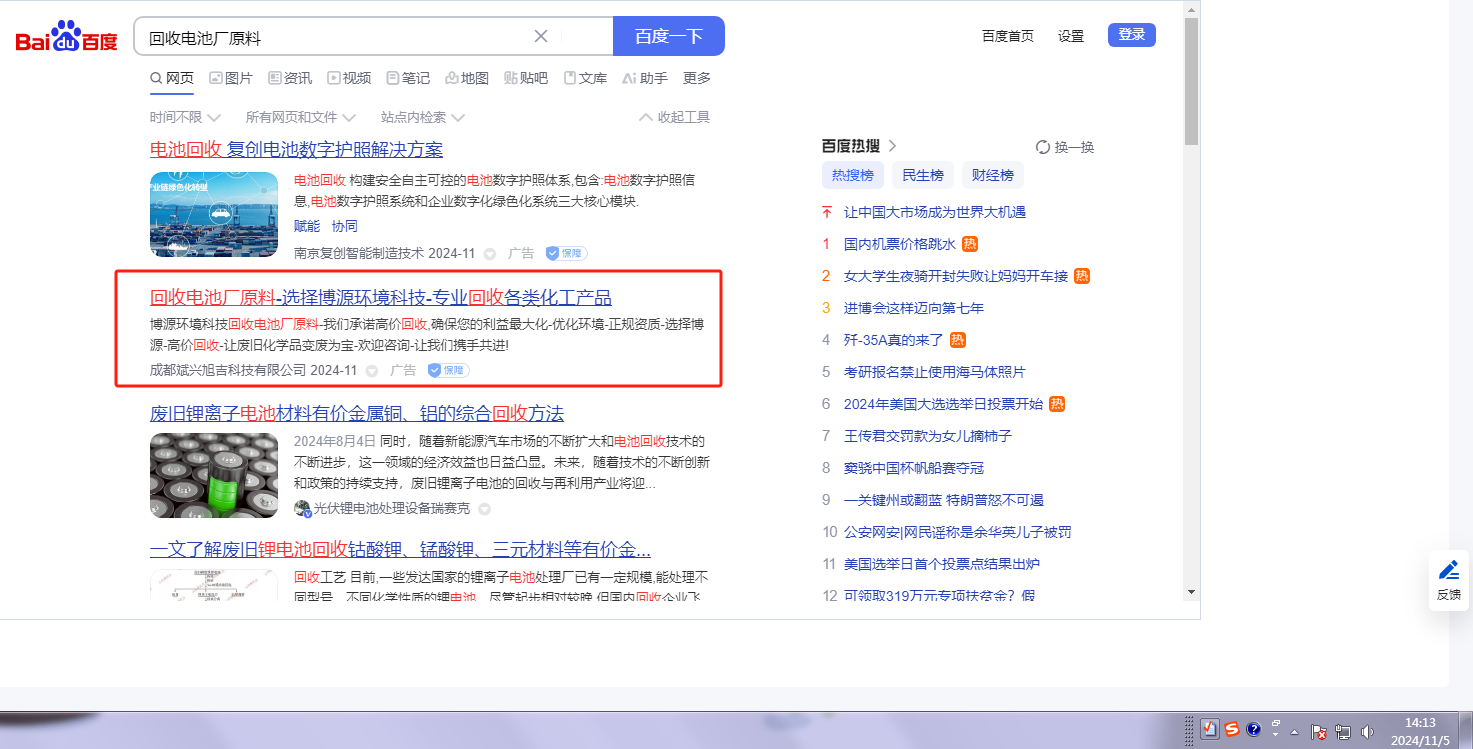Collapse search tools via 收起工具
This screenshot has height=749, width=1473.
(674, 118)
